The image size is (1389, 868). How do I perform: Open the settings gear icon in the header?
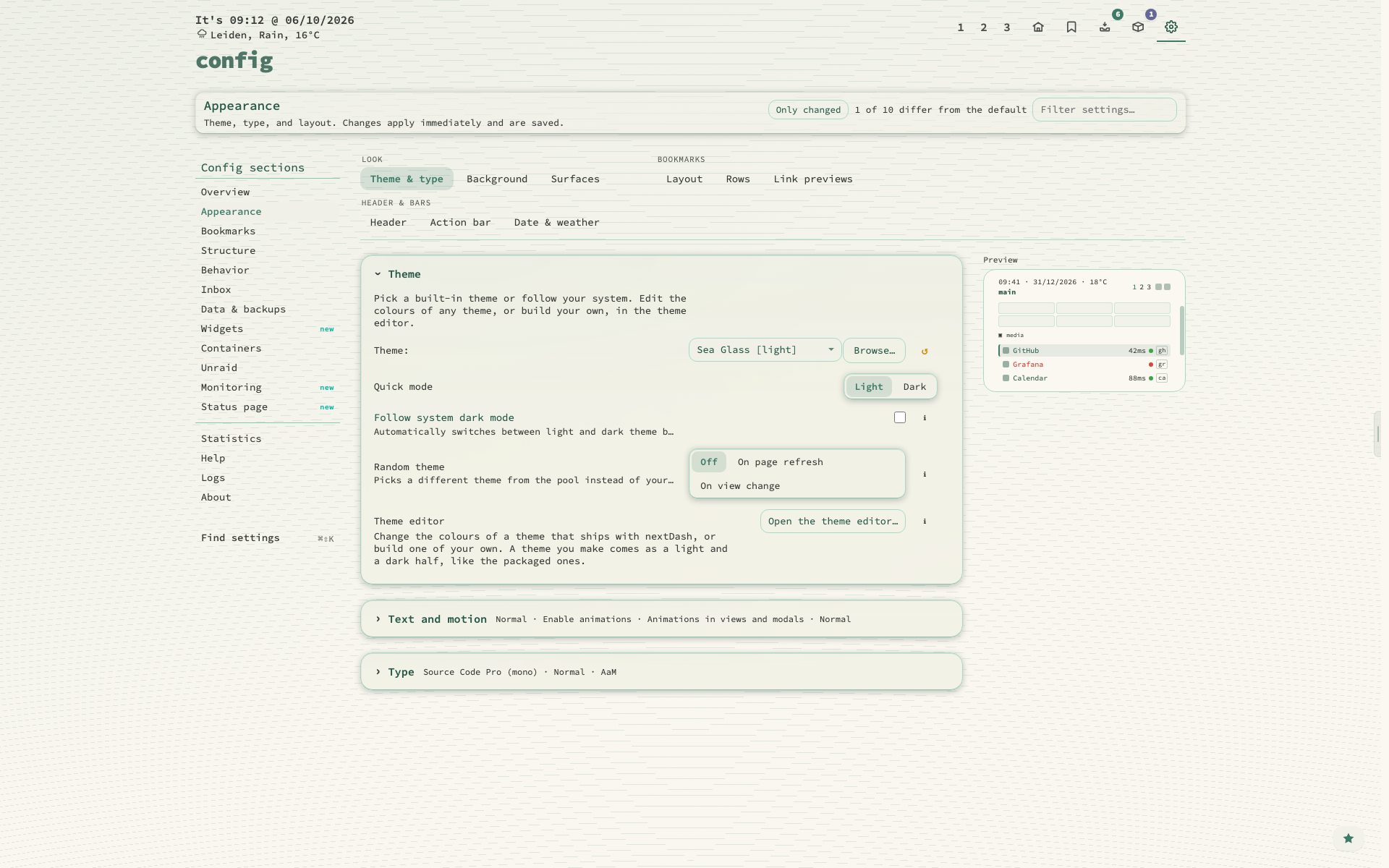(1171, 27)
